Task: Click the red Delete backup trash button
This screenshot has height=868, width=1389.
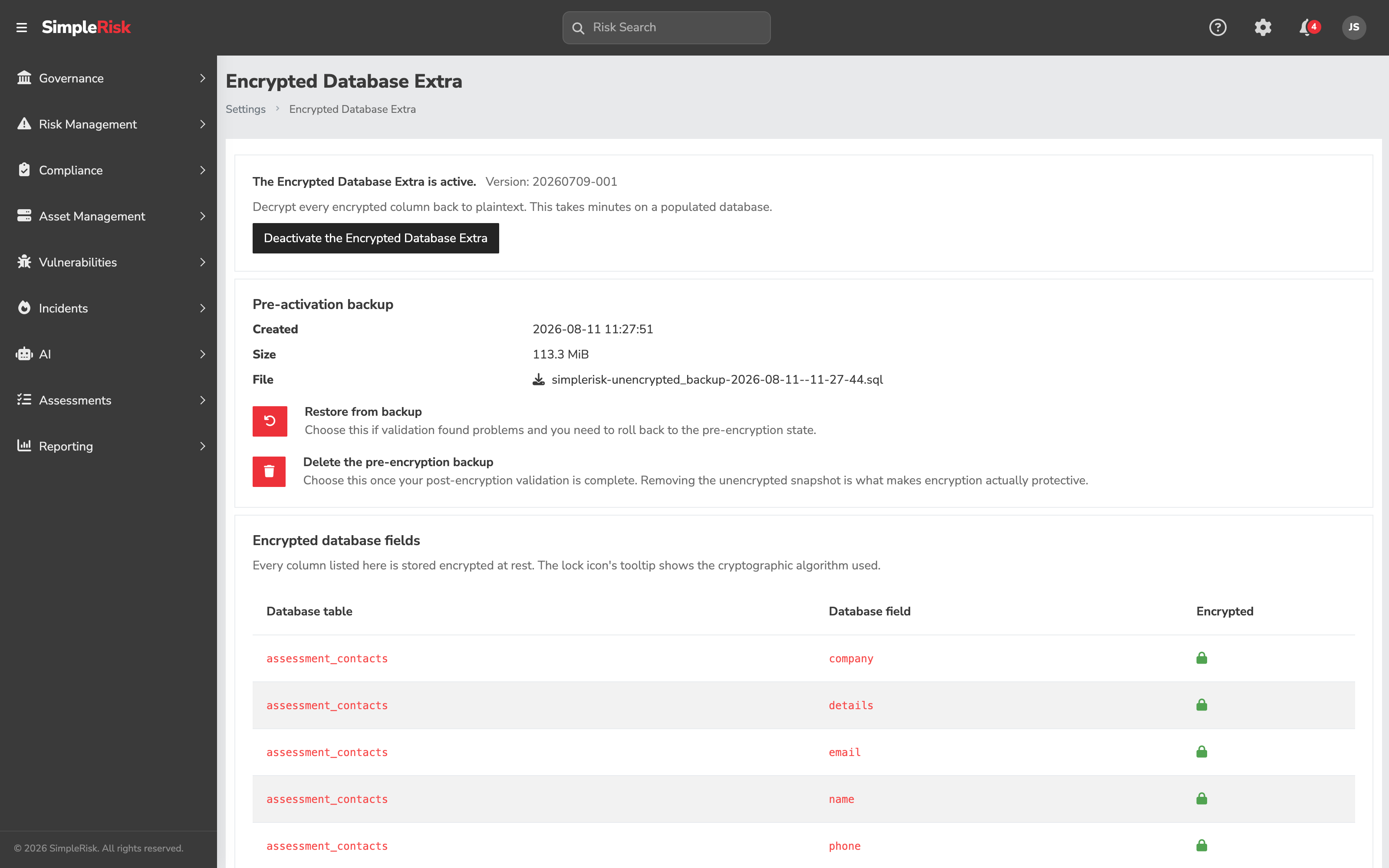Action: (269, 471)
